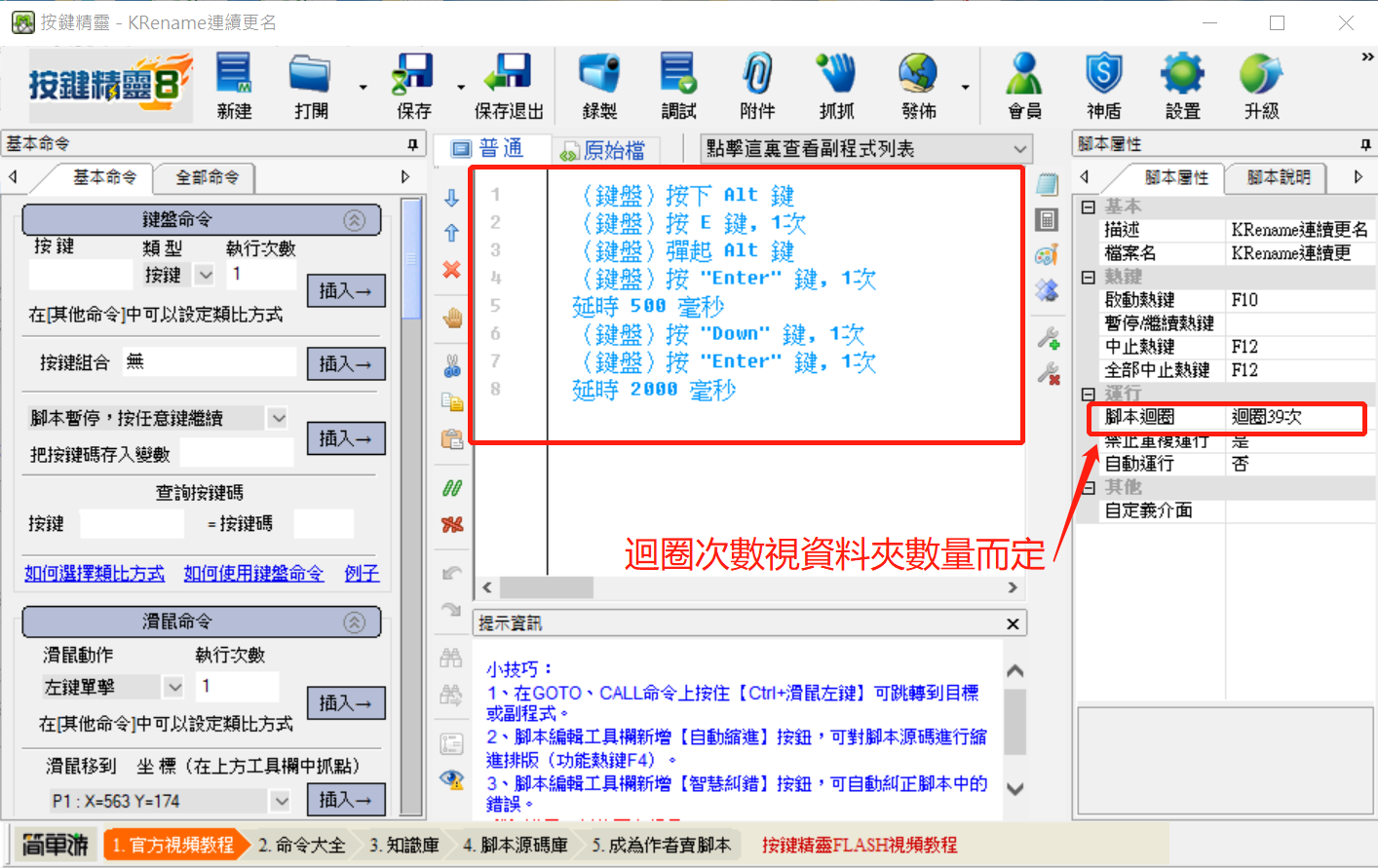Switch to the 腳本說明 tab
This screenshot has height=868, width=1378.
point(1278,177)
